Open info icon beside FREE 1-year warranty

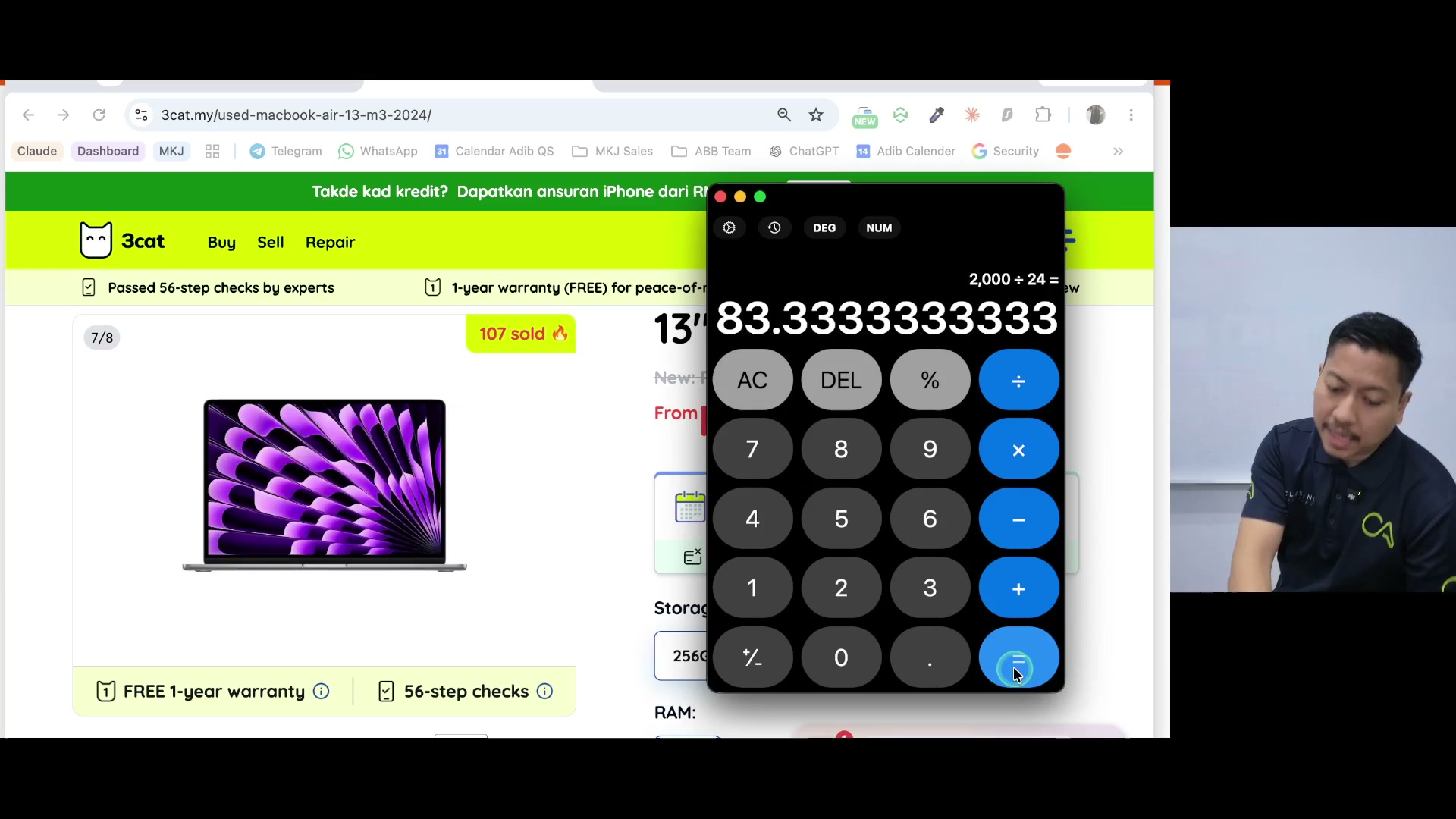(x=322, y=691)
